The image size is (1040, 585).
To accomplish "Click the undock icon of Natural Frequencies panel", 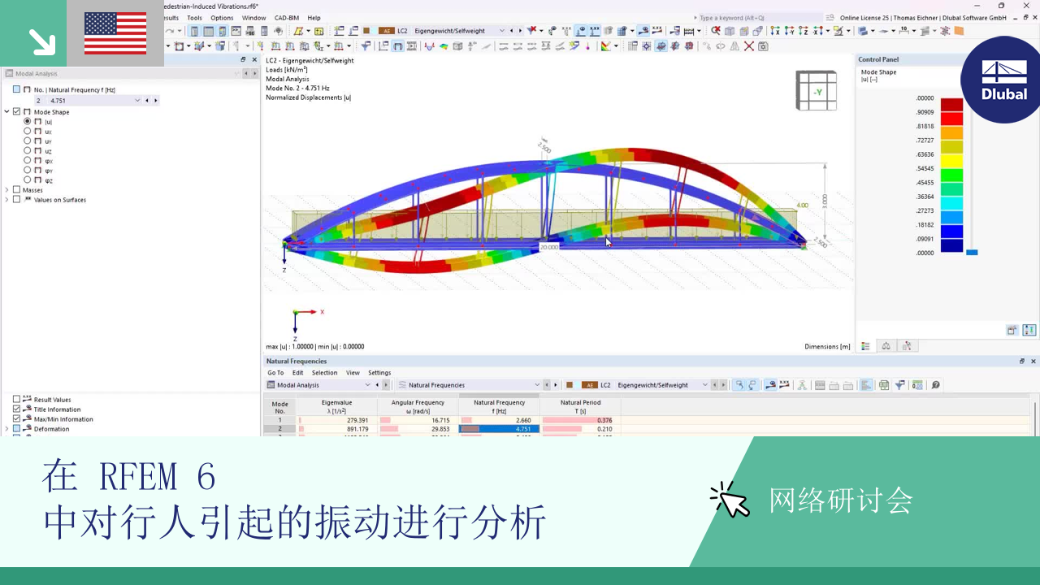I will 1022,361.
